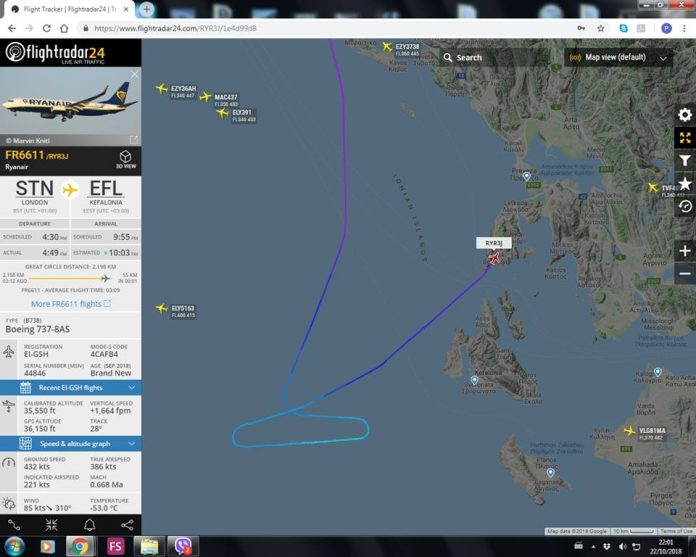
Task: Toggle flight route display icon
Action: [14, 525]
